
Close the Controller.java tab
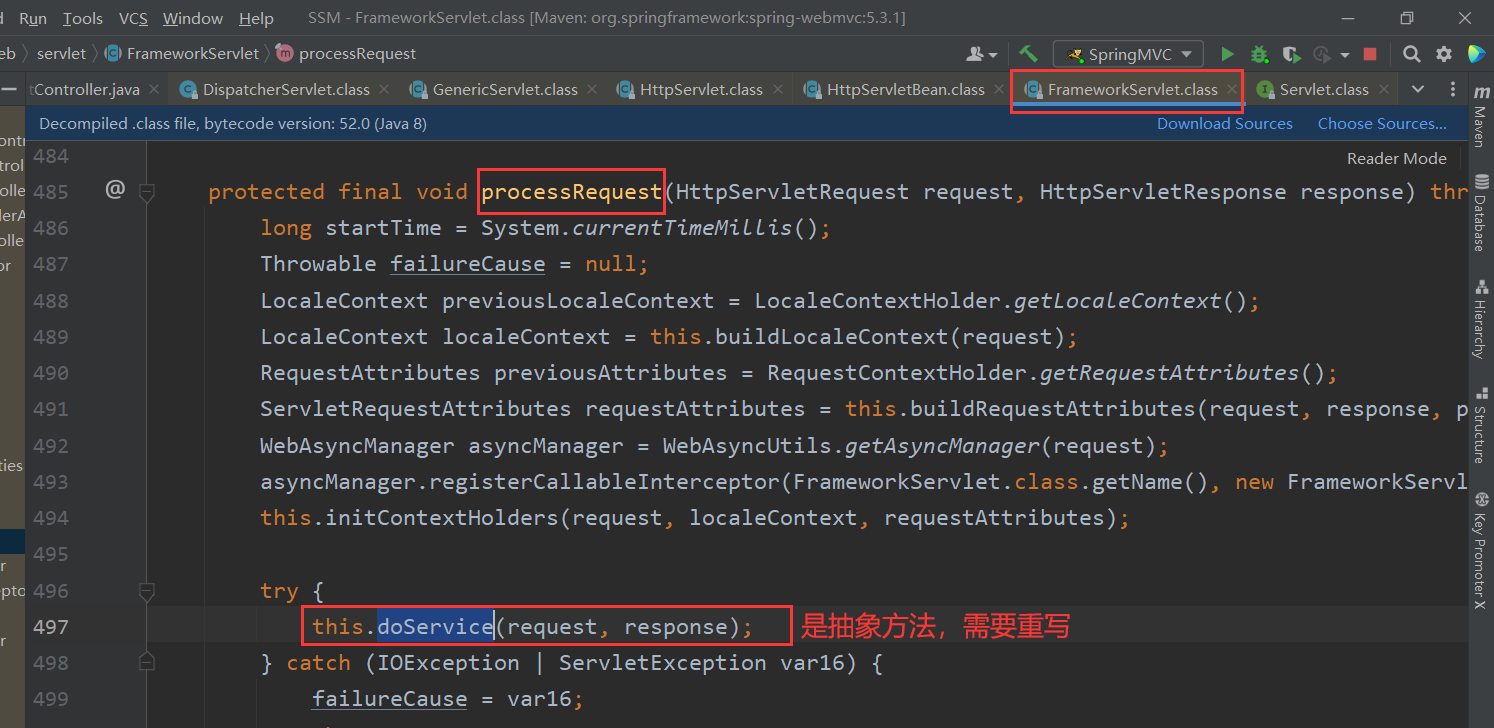[x=154, y=89]
